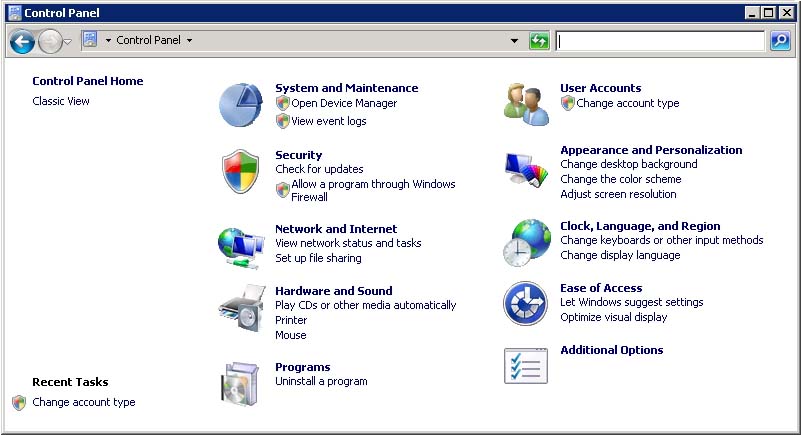Open the recent pages dropdown arrow
801x435 pixels.
(x=67, y=41)
